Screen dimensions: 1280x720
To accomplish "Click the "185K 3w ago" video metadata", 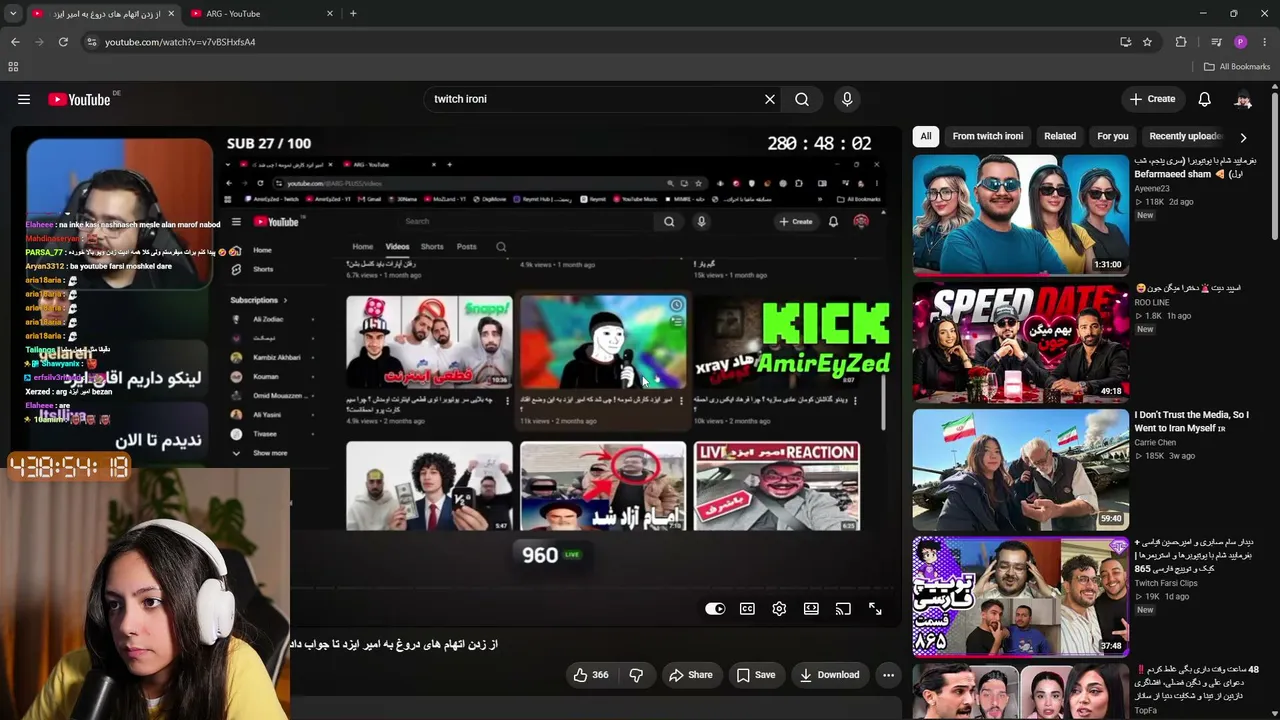I will click(x=1165, y=456).
